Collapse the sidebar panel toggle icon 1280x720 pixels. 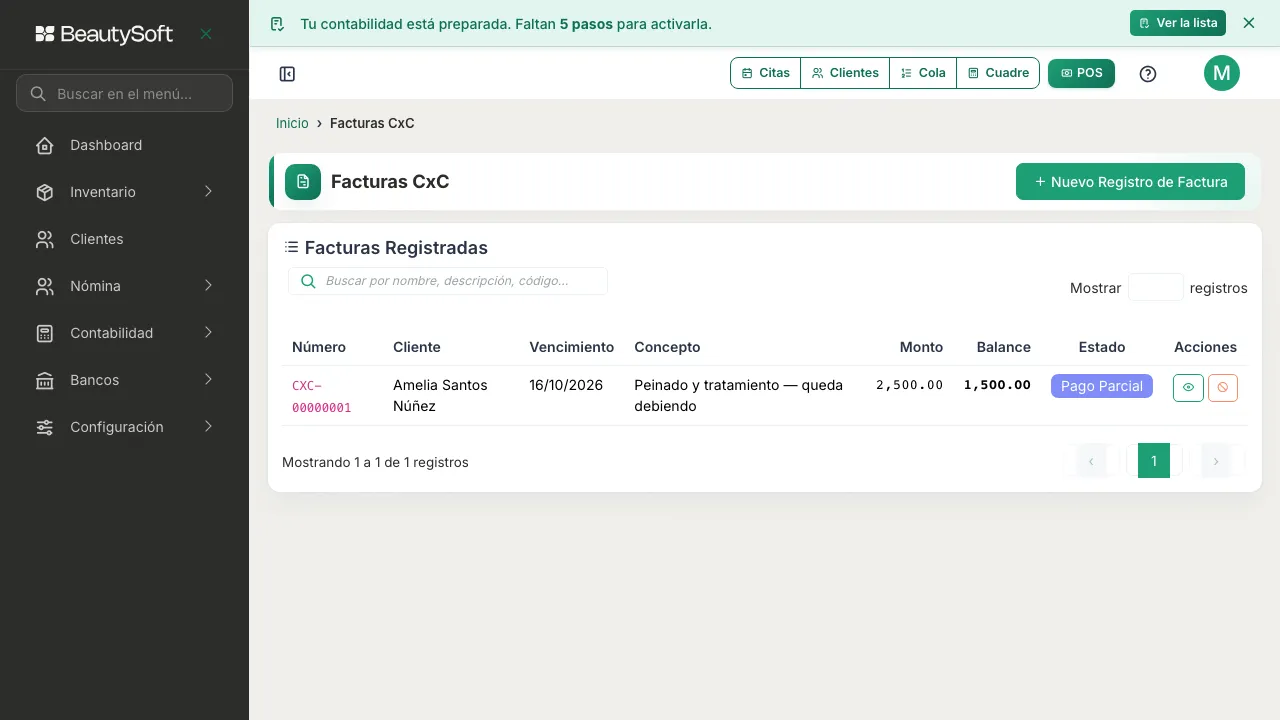(x=287, y=74)
